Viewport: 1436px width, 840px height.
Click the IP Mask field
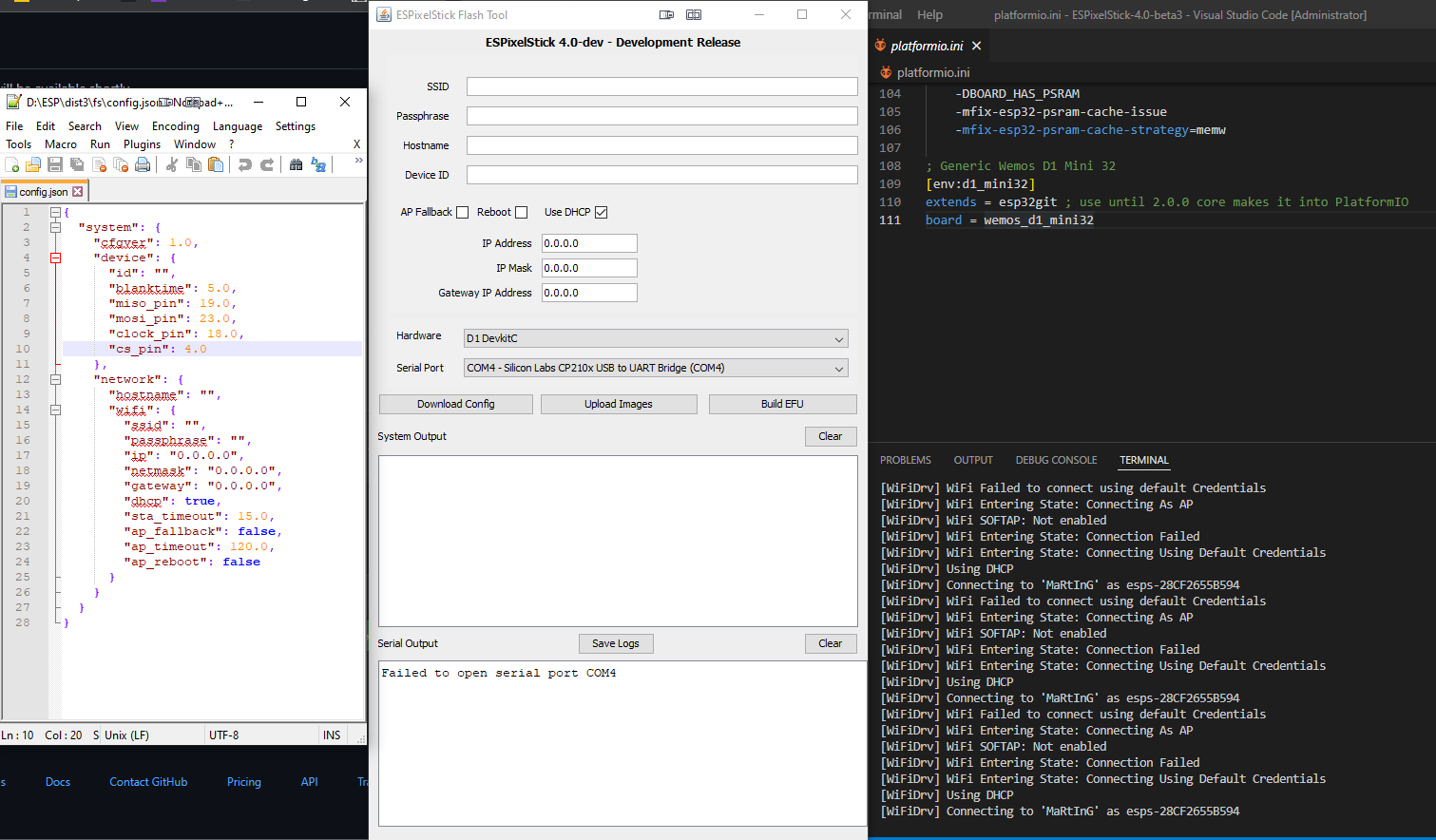(589, 268)
